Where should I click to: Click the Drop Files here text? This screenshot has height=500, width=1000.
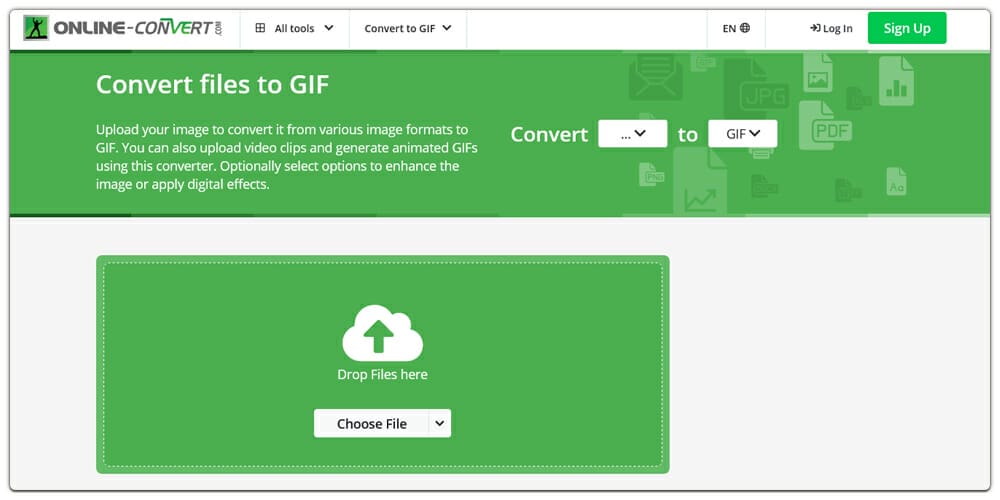click(382, 374)
